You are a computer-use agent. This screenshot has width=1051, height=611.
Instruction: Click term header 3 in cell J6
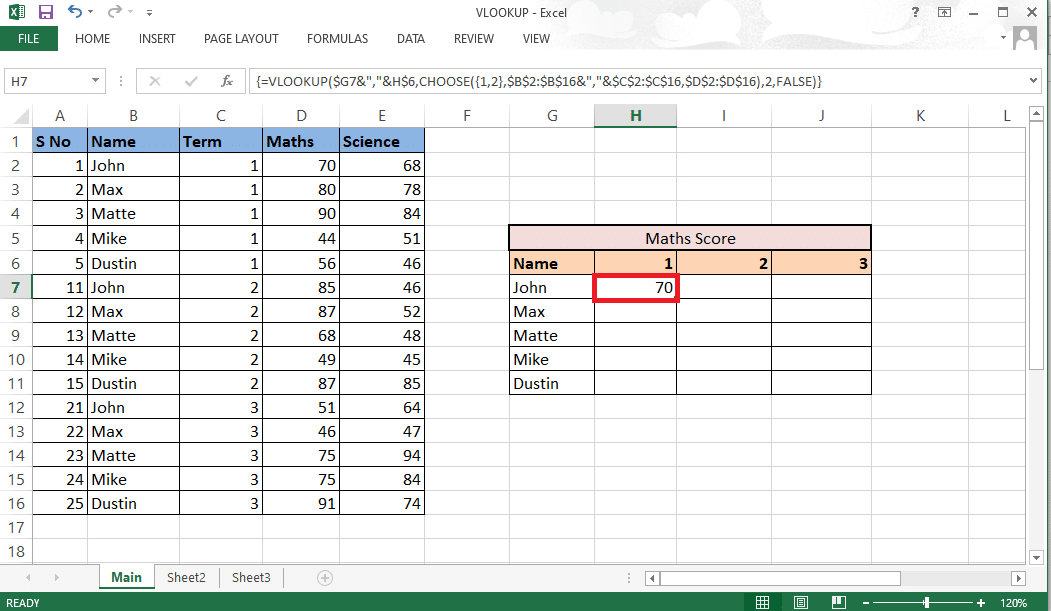(821, 263)
